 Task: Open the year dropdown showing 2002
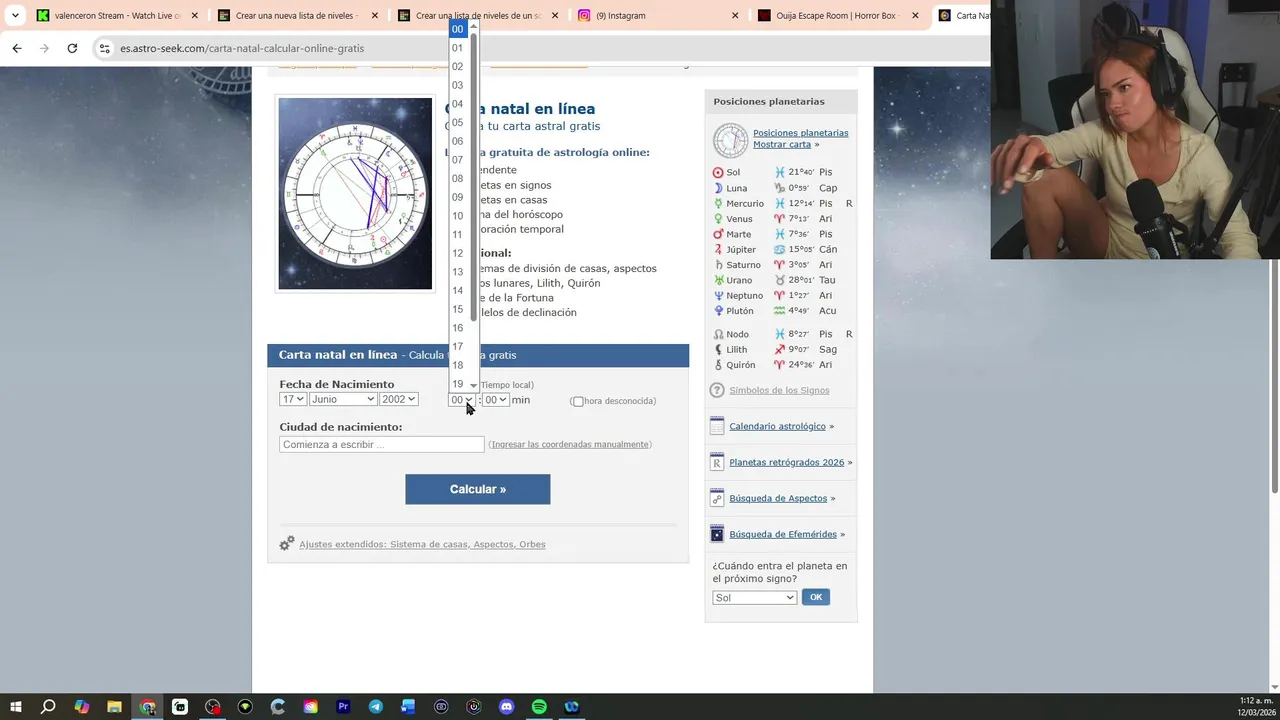click(x=398, y=399)
